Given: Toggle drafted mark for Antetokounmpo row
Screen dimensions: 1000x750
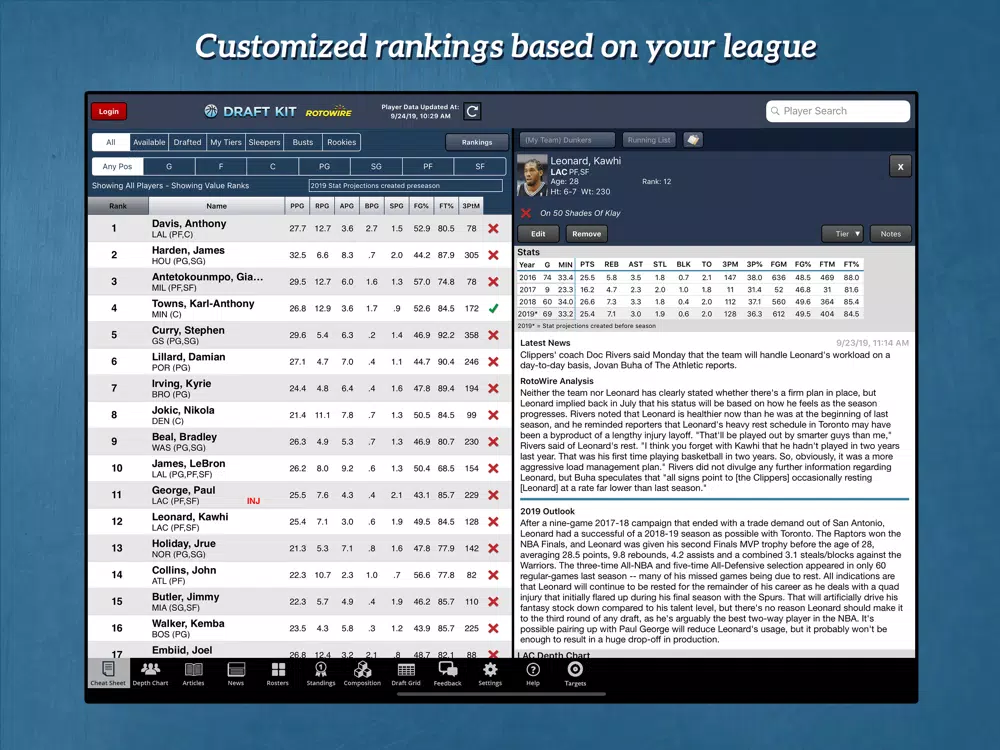Looking at the screenshot, I should [x=494, y=282].
